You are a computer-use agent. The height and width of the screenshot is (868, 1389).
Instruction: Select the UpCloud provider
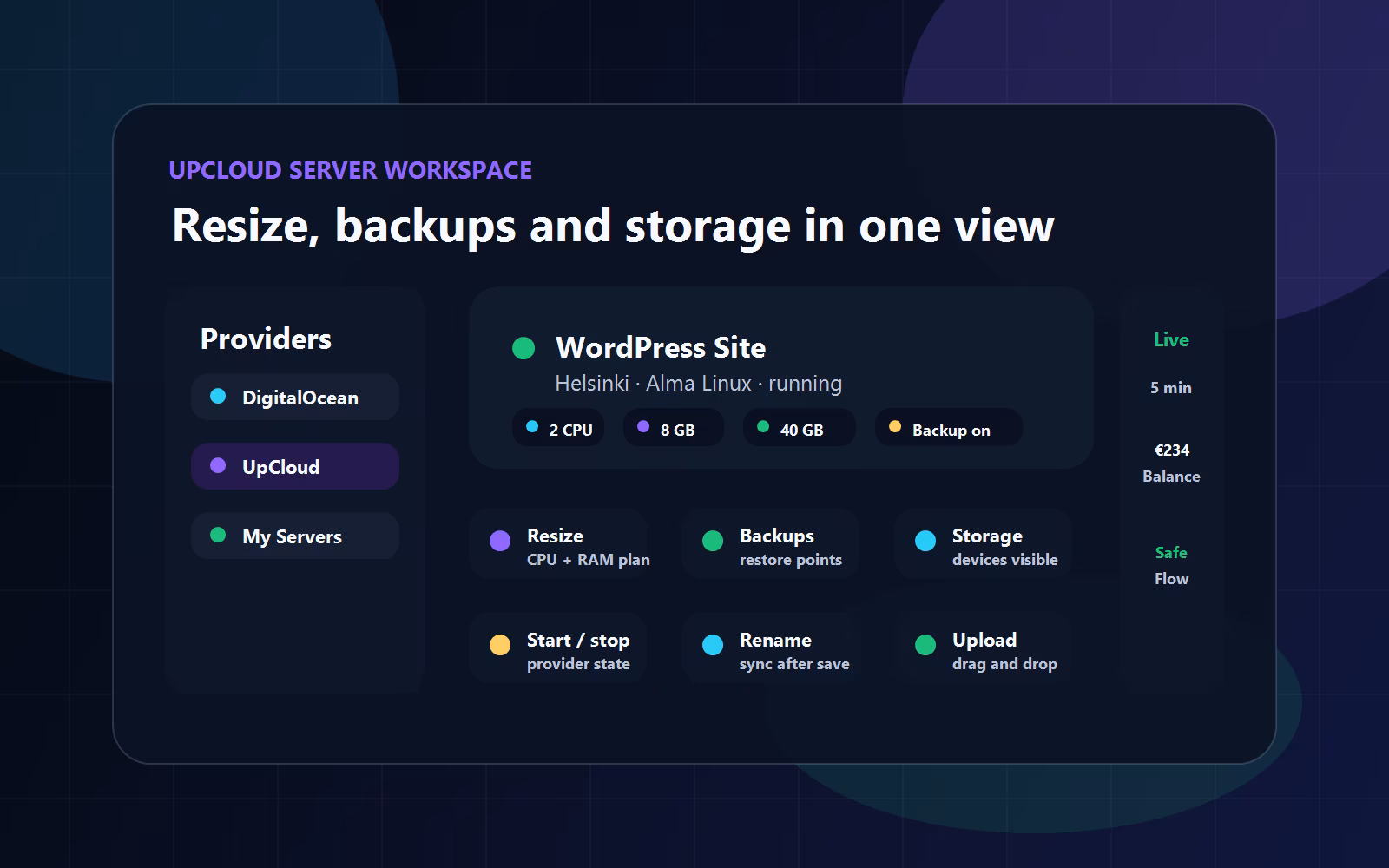coord(295,466)
